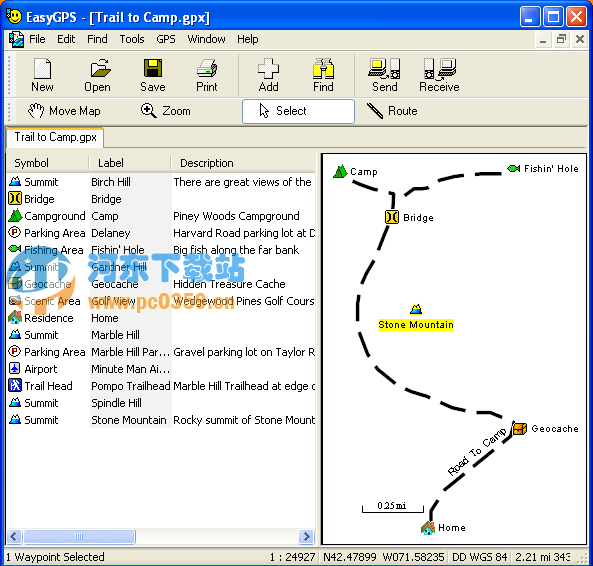Image resolution: width=593 pixels, height=566 pixels.
Task: Select the Pompo Trailhead row label
Action: coord(130,386)
